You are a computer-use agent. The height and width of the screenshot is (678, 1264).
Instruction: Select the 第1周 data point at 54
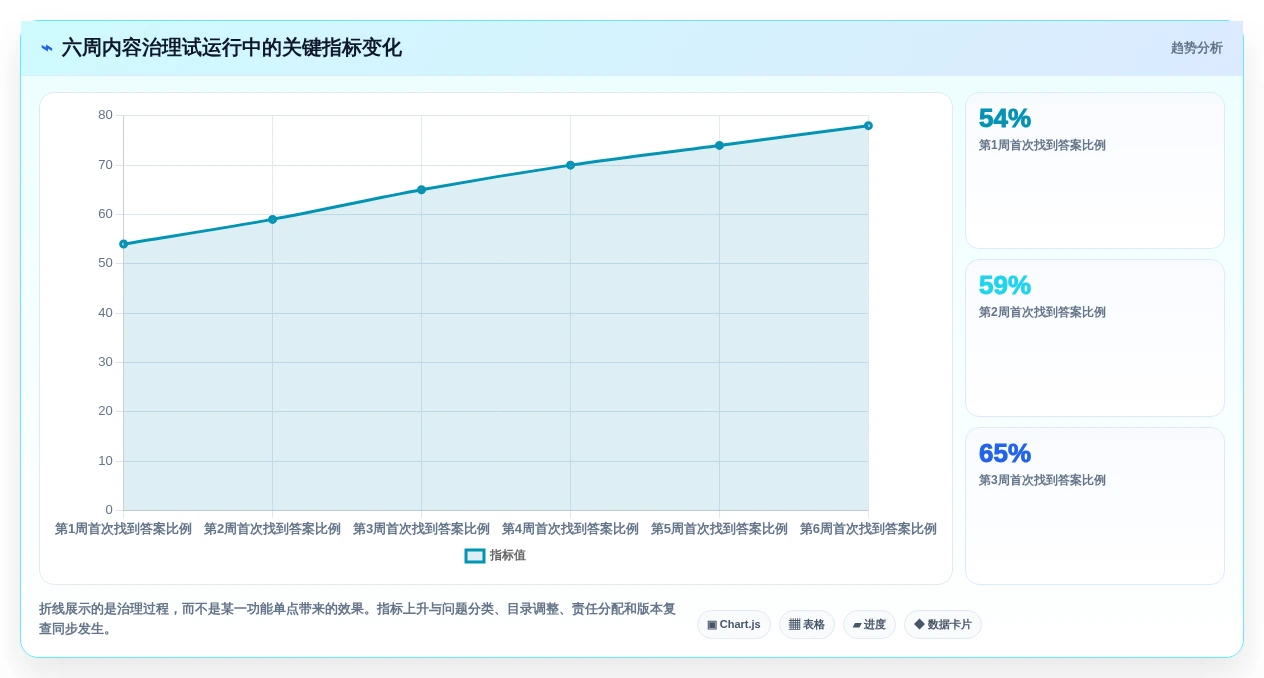(x=124, y=244)
